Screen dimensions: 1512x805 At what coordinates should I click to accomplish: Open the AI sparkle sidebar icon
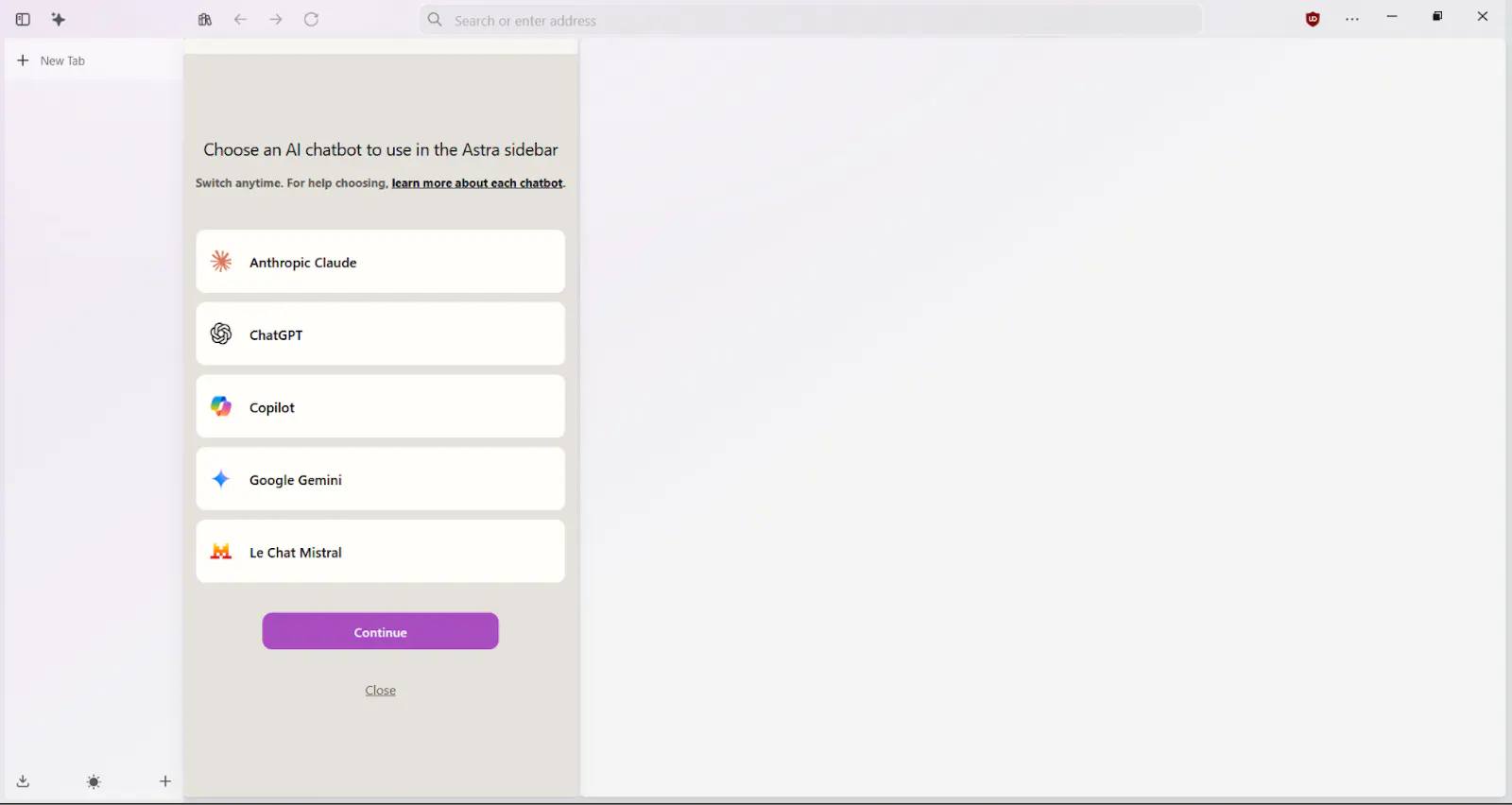(59, 19)
